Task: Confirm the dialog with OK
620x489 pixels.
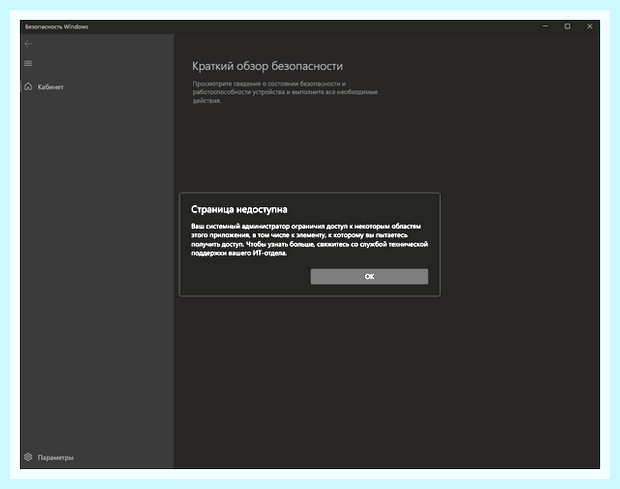Action: click(x=369, y=276)
